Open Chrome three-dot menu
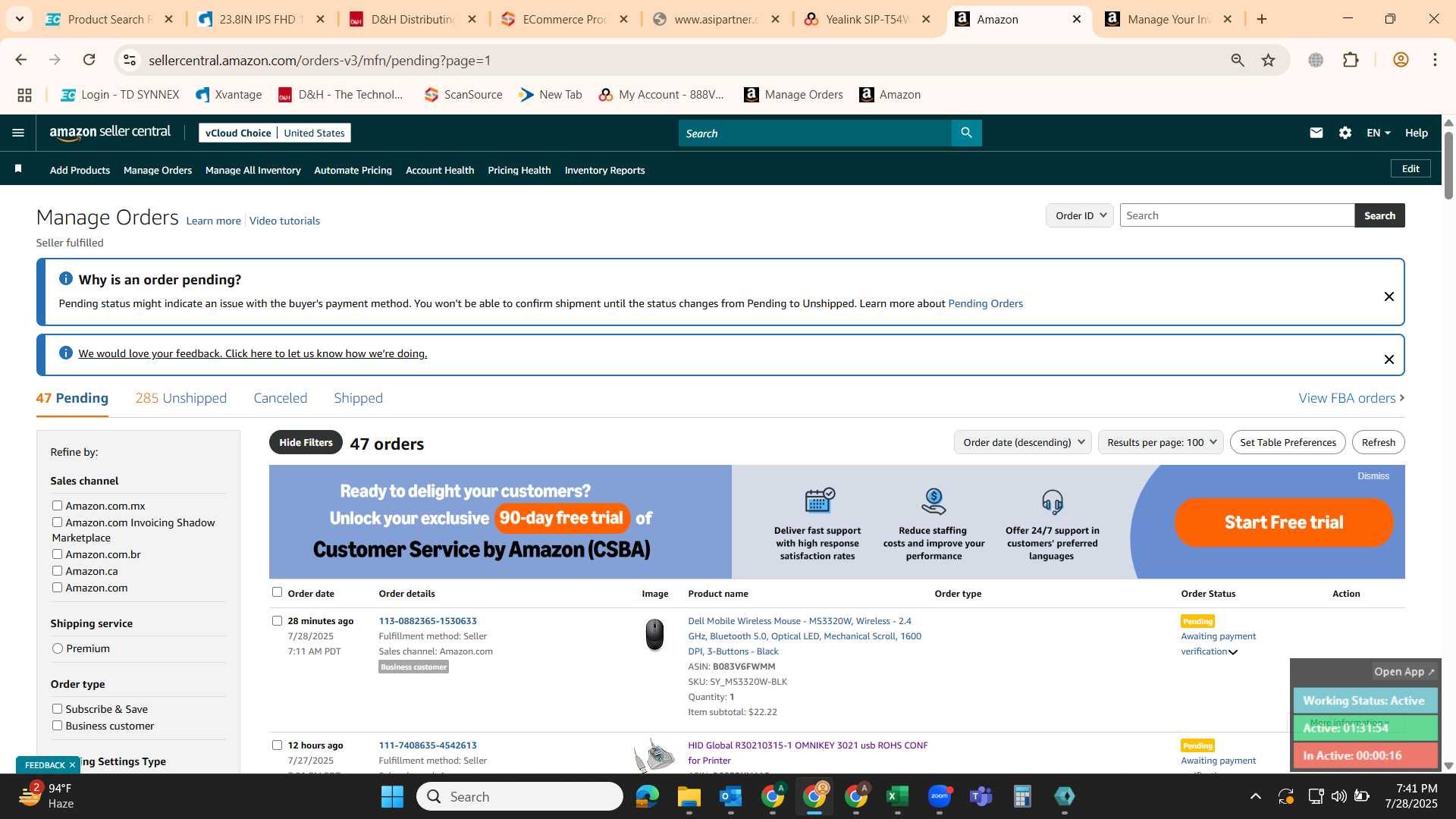The height and width of the screenshot is (819, 1456). [1435, 60]
